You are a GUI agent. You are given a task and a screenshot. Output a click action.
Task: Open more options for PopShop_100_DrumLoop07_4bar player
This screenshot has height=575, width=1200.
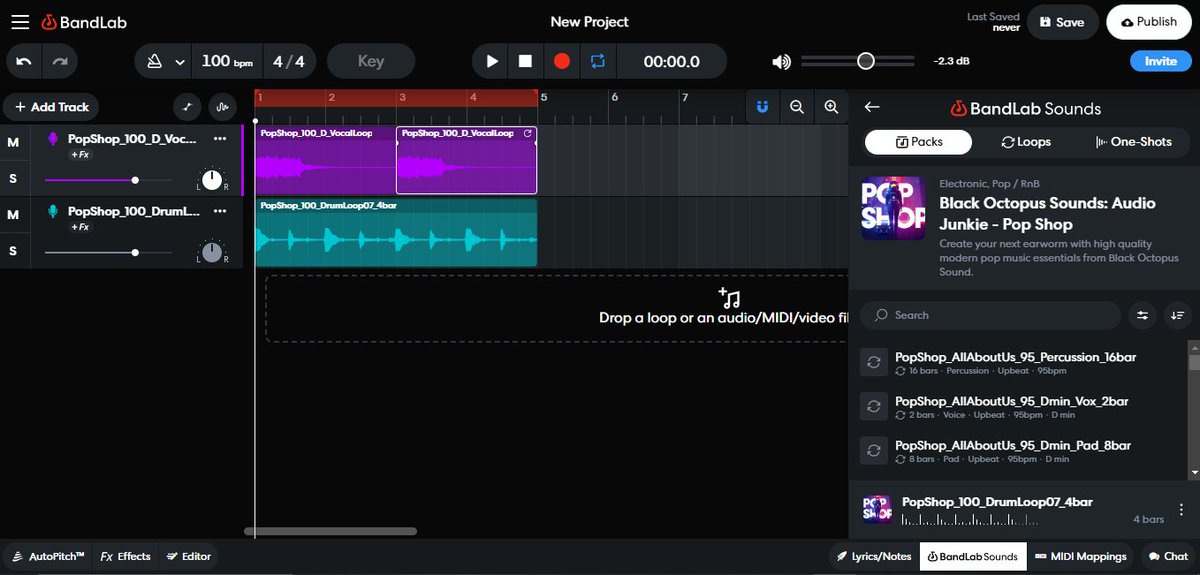pos(1181,509)
